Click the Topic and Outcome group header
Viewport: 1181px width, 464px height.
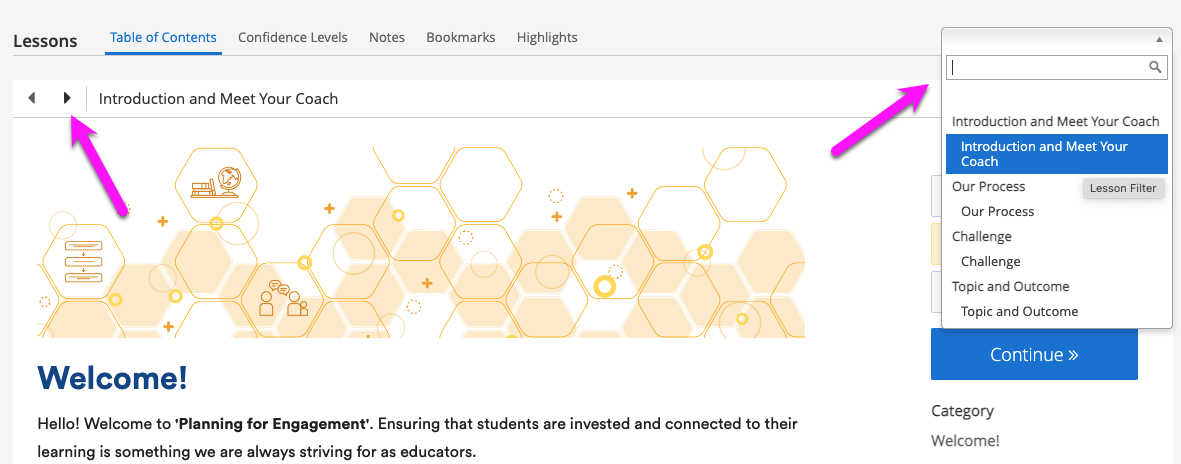point(1010,286)
